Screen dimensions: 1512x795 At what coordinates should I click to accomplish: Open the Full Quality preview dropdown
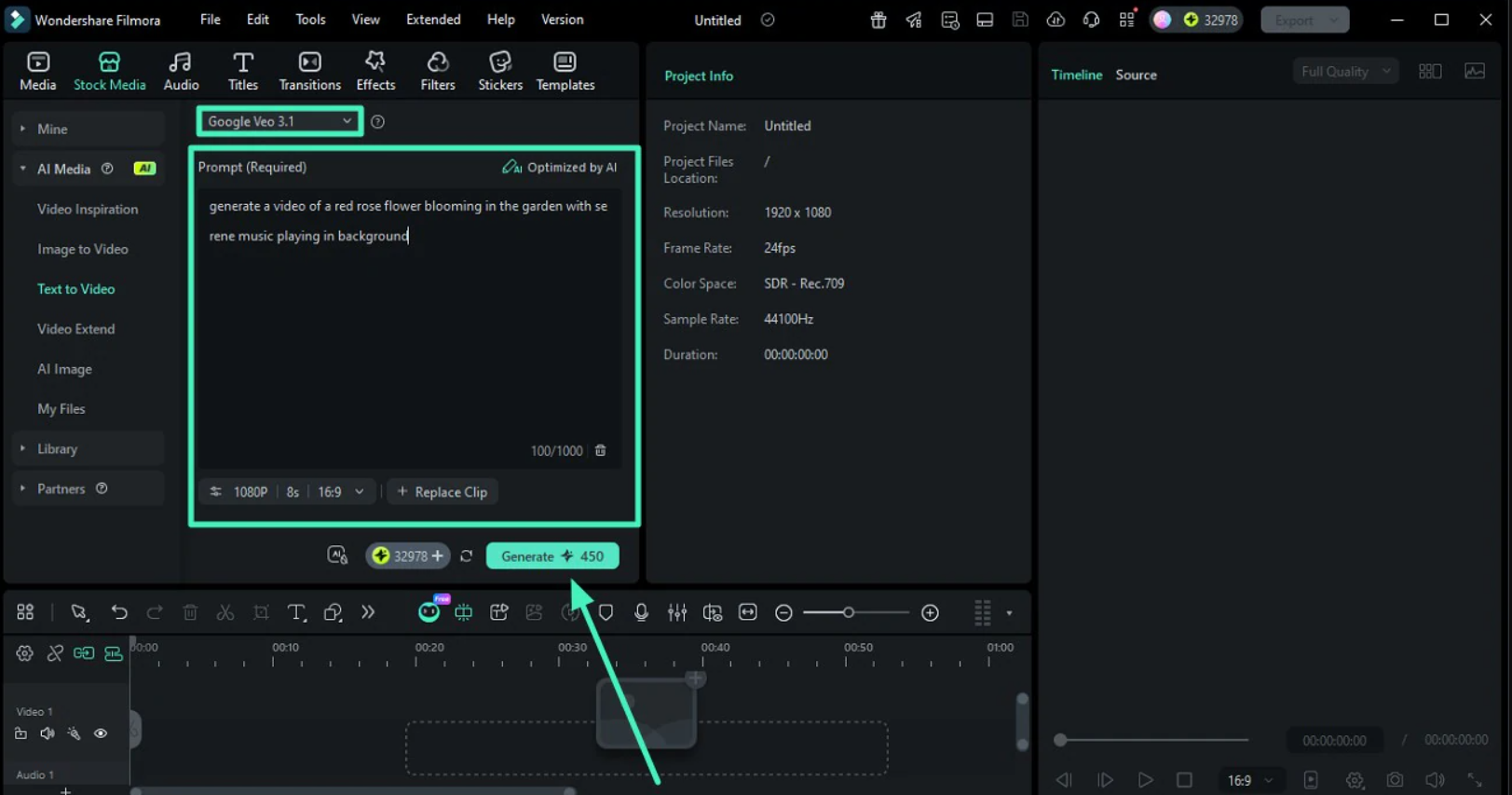pos(1345,72)
